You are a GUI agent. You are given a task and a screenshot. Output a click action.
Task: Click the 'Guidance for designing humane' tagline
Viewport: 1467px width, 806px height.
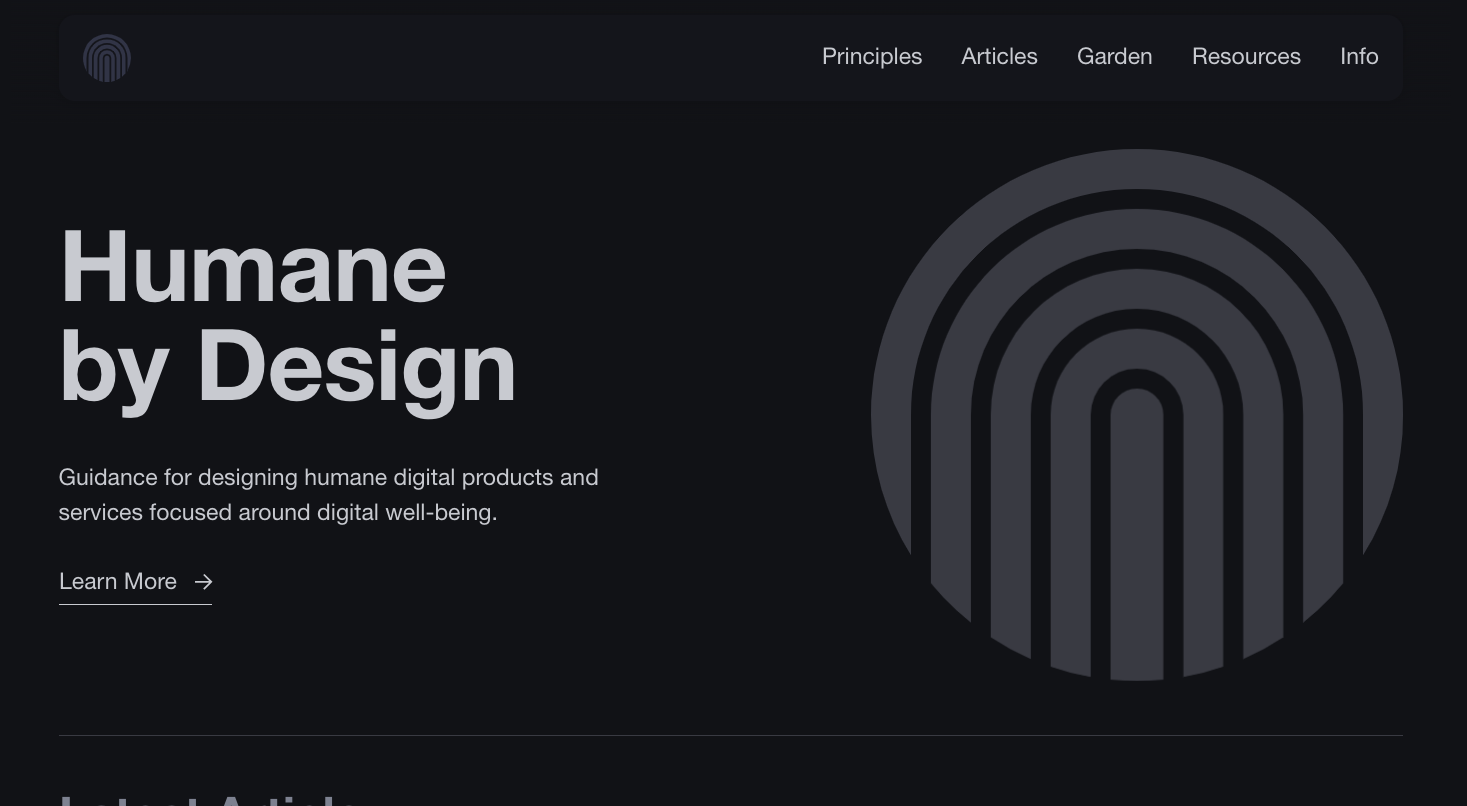tap(329, 495)
